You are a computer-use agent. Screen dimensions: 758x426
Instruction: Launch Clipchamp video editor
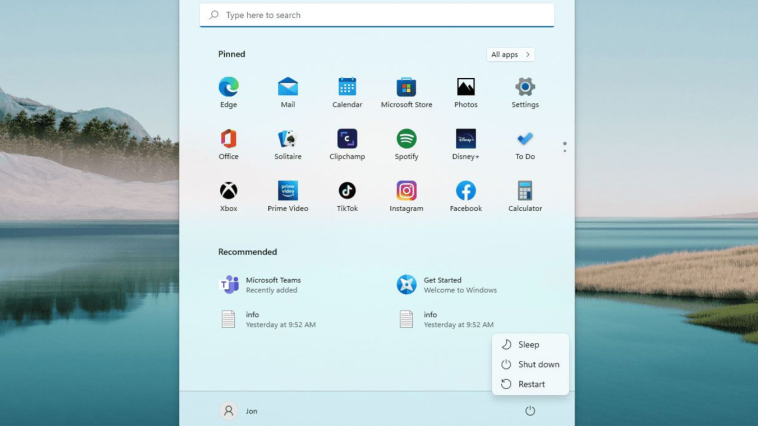(x=347, y=144)
